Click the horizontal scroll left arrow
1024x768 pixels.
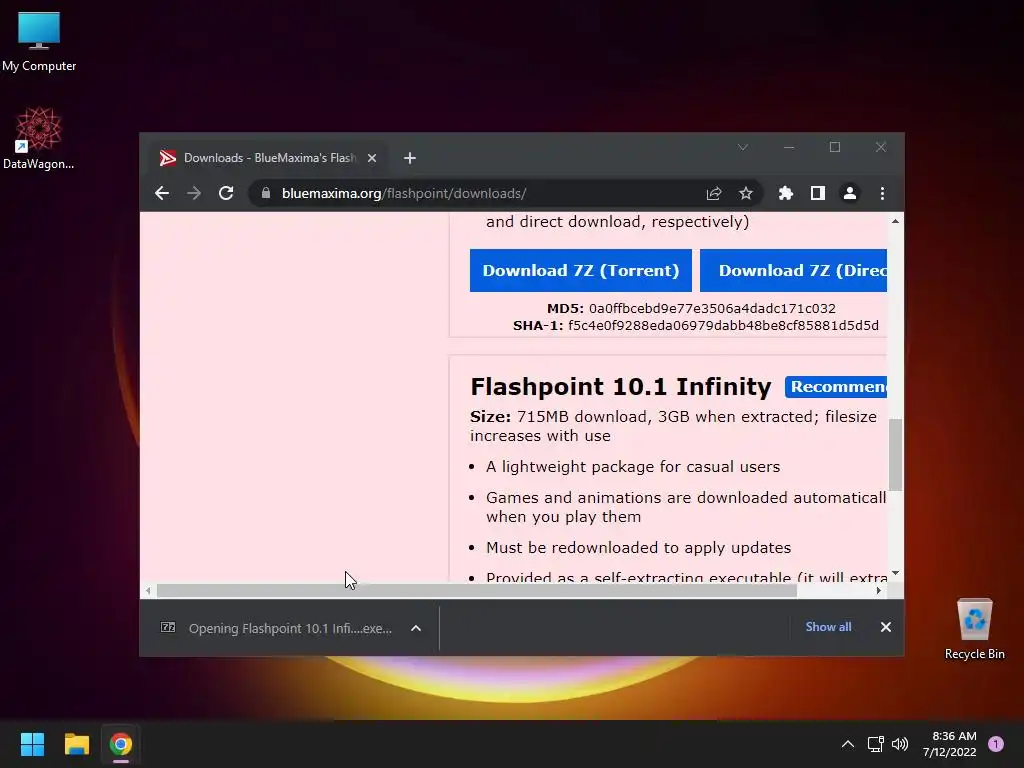click(x=148, y=591)
